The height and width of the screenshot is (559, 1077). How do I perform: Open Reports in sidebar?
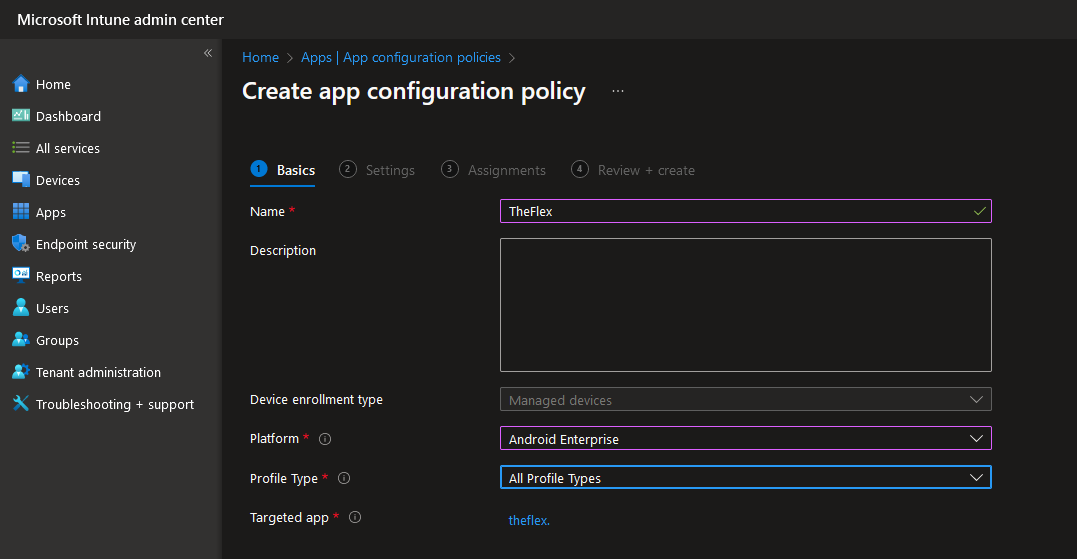(58, 277)
